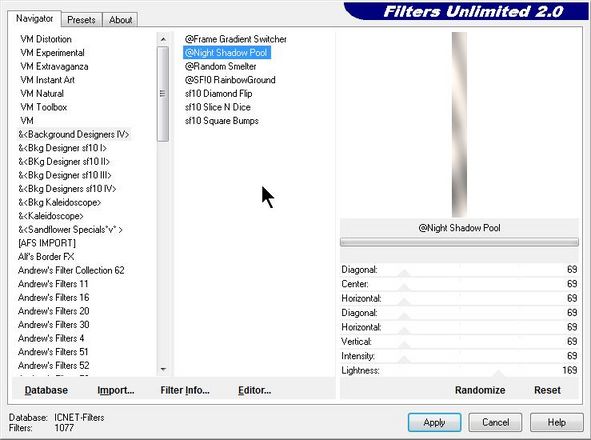This screenshot has height=440, width=591.
Task: Click the scroll up arrow in category list
Action: pyautogui.click(x=163, y=39)
